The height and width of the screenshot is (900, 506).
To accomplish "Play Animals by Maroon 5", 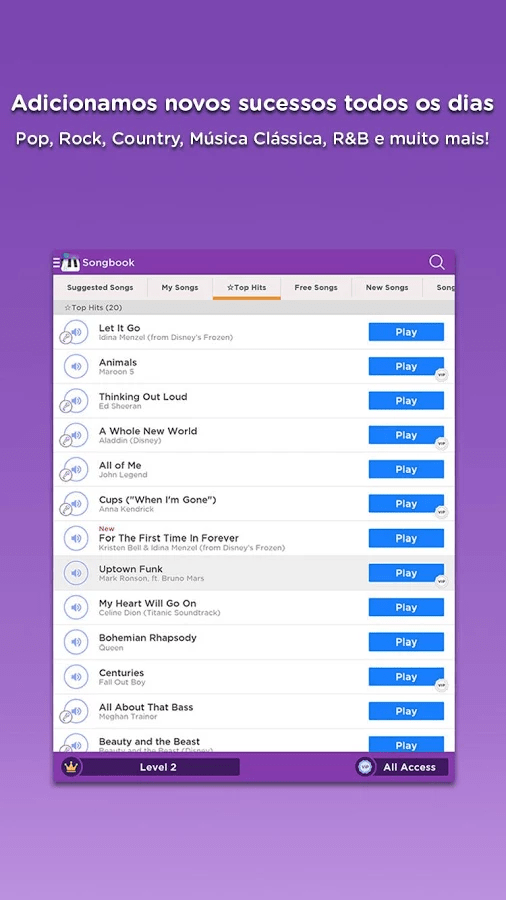I will pyautogui.click(x=406, y=366).
